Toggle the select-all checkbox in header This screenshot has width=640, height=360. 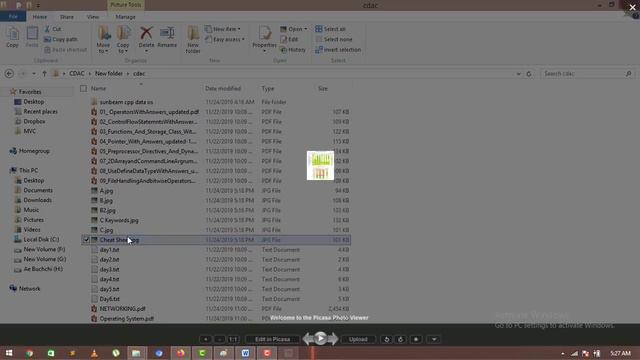(83, 88)
